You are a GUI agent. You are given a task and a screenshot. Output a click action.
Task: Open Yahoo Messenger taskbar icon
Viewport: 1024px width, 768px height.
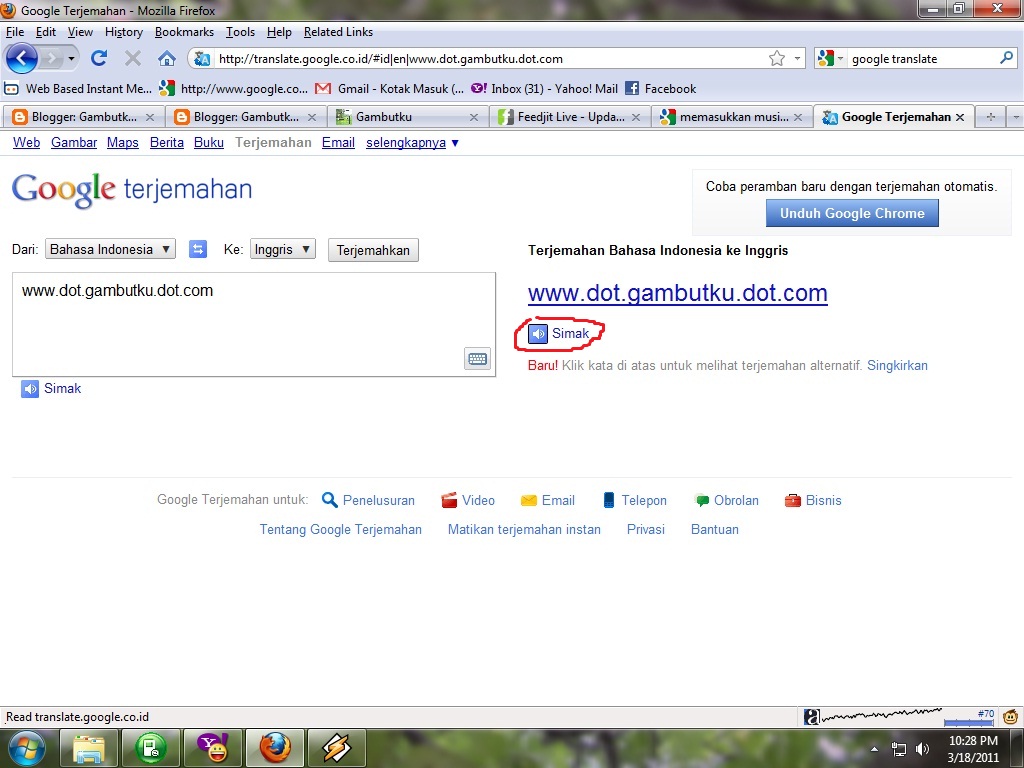pyautogui.click(x=213, y=748)
